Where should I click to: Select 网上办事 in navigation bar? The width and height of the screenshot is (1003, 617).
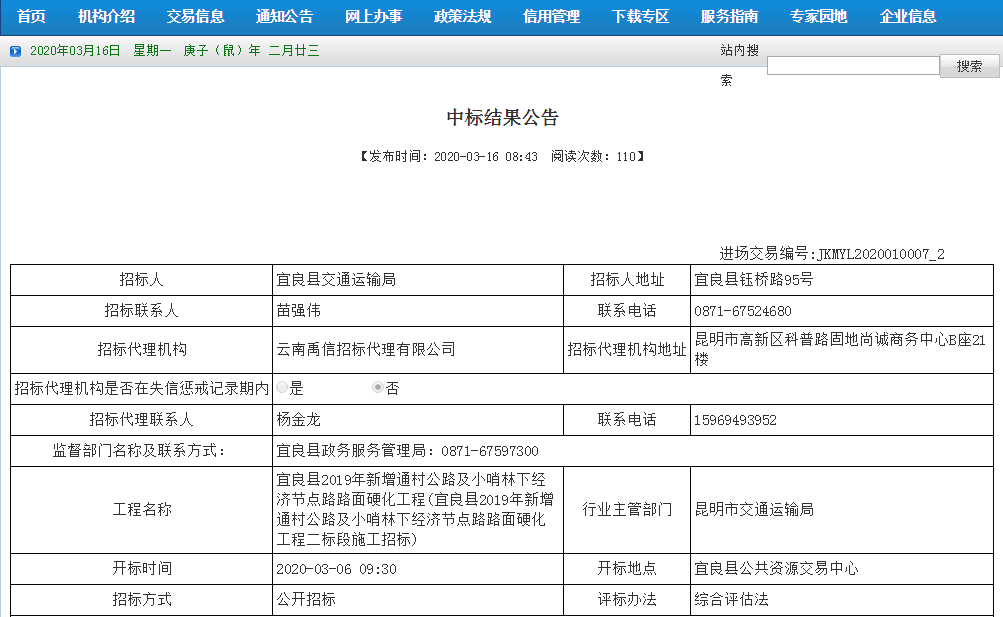coord(373,17)
